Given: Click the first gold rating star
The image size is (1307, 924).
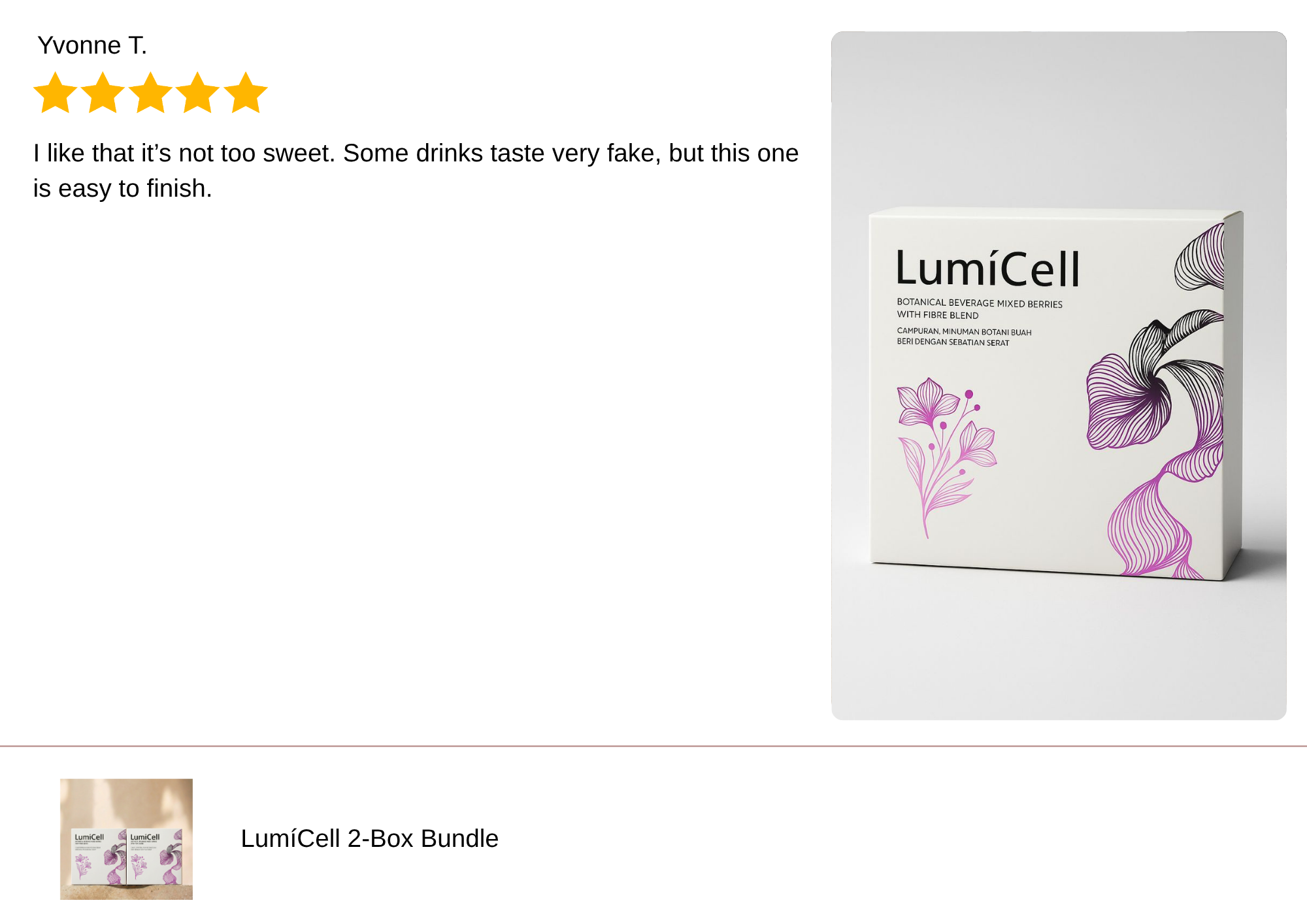Looking at the screenshot, I should 56,93.
